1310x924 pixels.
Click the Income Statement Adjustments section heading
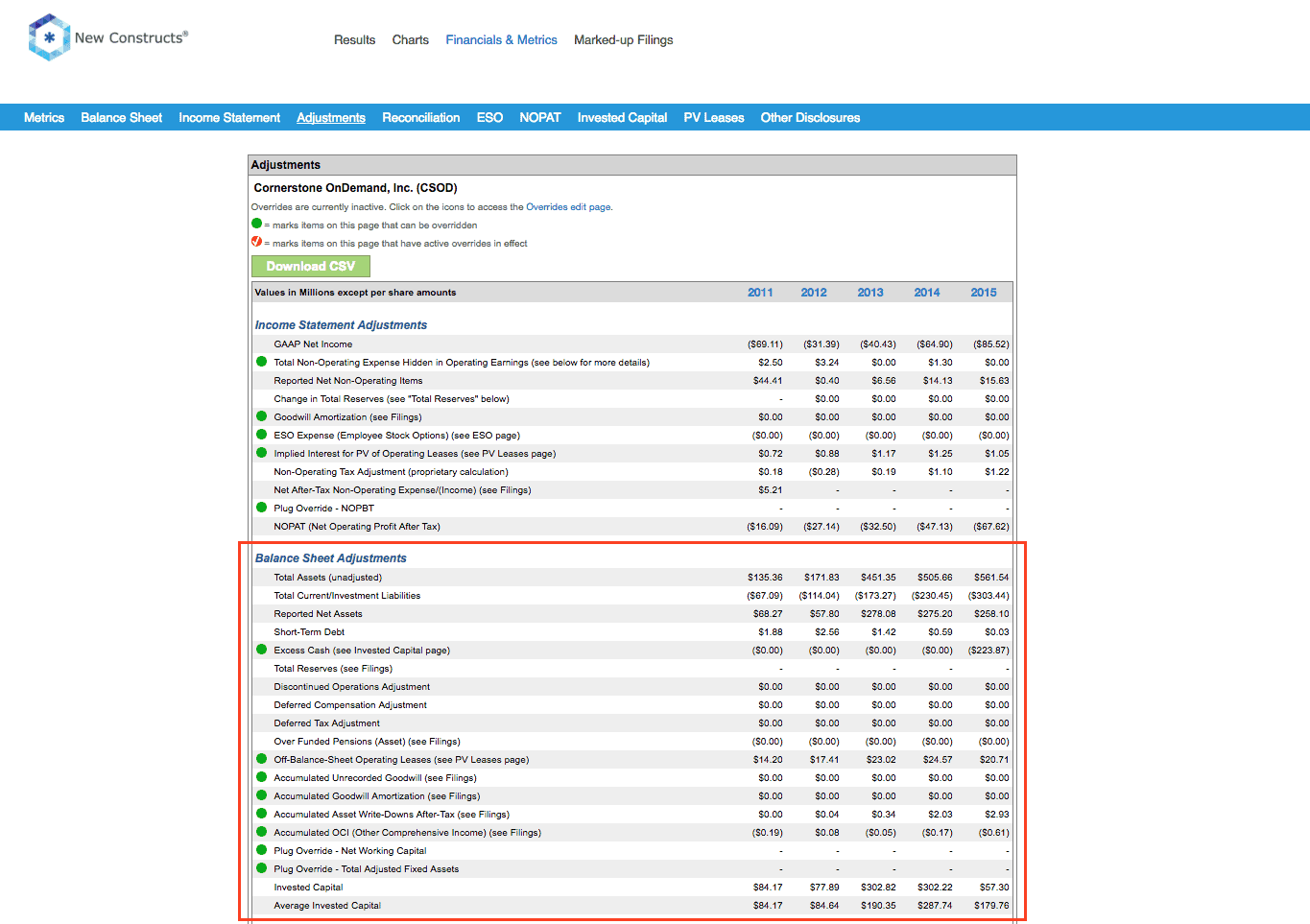[341, 325]
